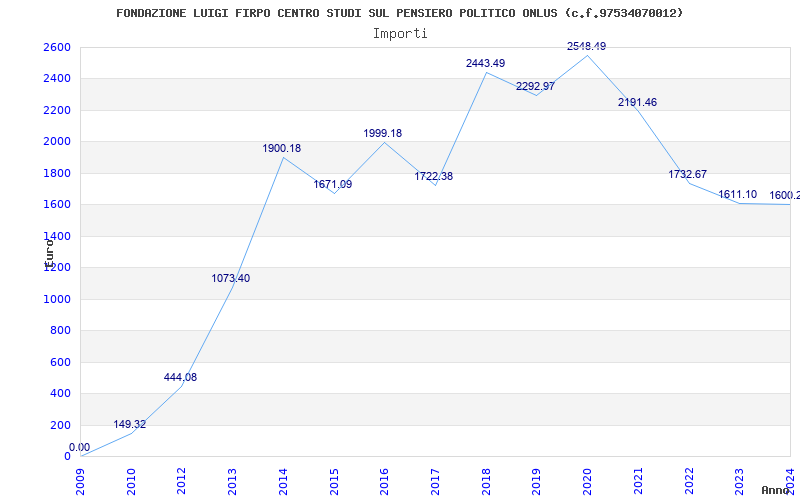
Task: Select the 2191.46 data label
Action: point(637,102)
